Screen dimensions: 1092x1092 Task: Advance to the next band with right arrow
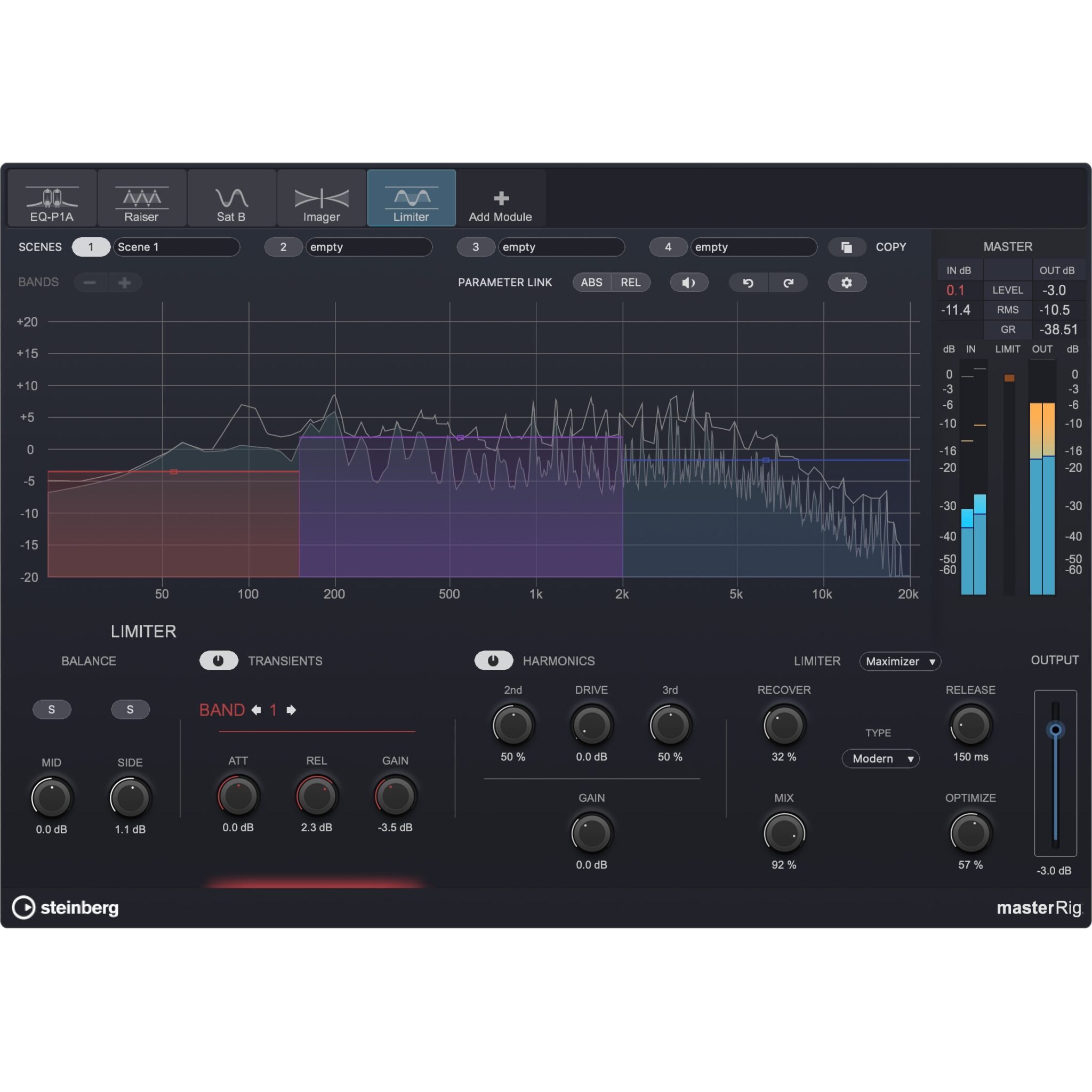[292, 710]
